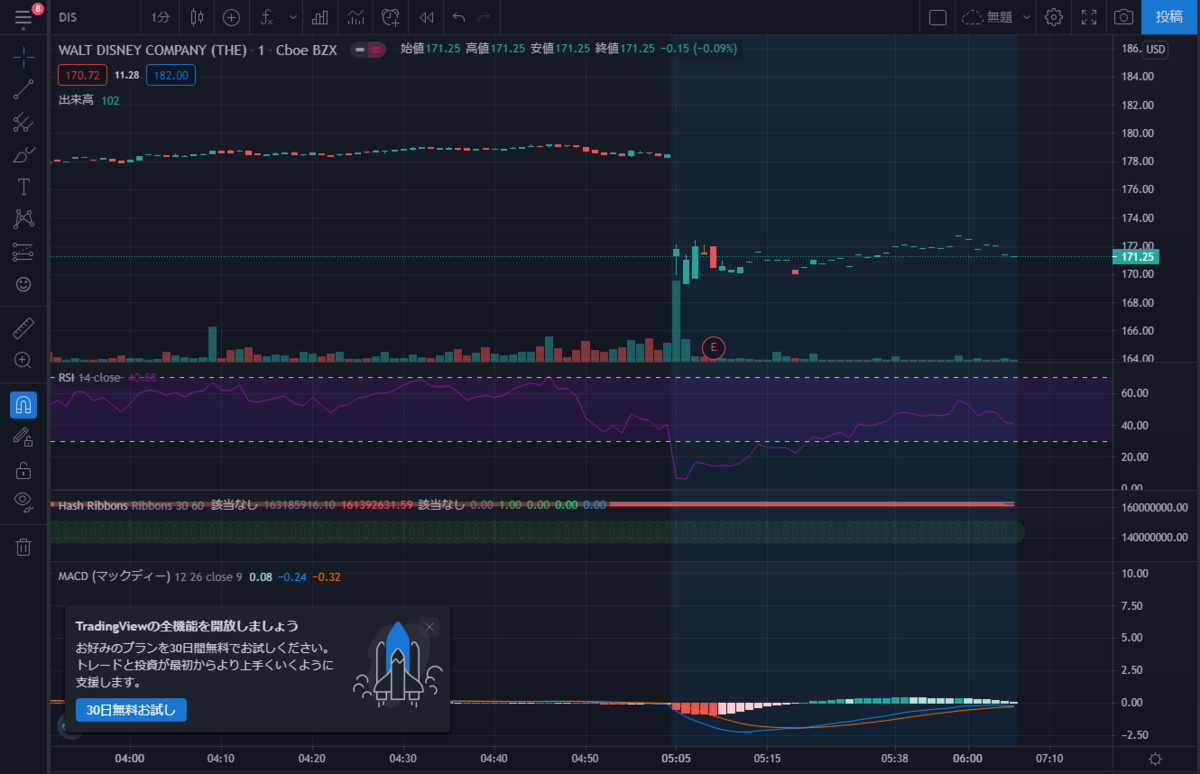
Task: Toggle stay in drawing mode pencil-lock
Action: click(x=24, y=436)
